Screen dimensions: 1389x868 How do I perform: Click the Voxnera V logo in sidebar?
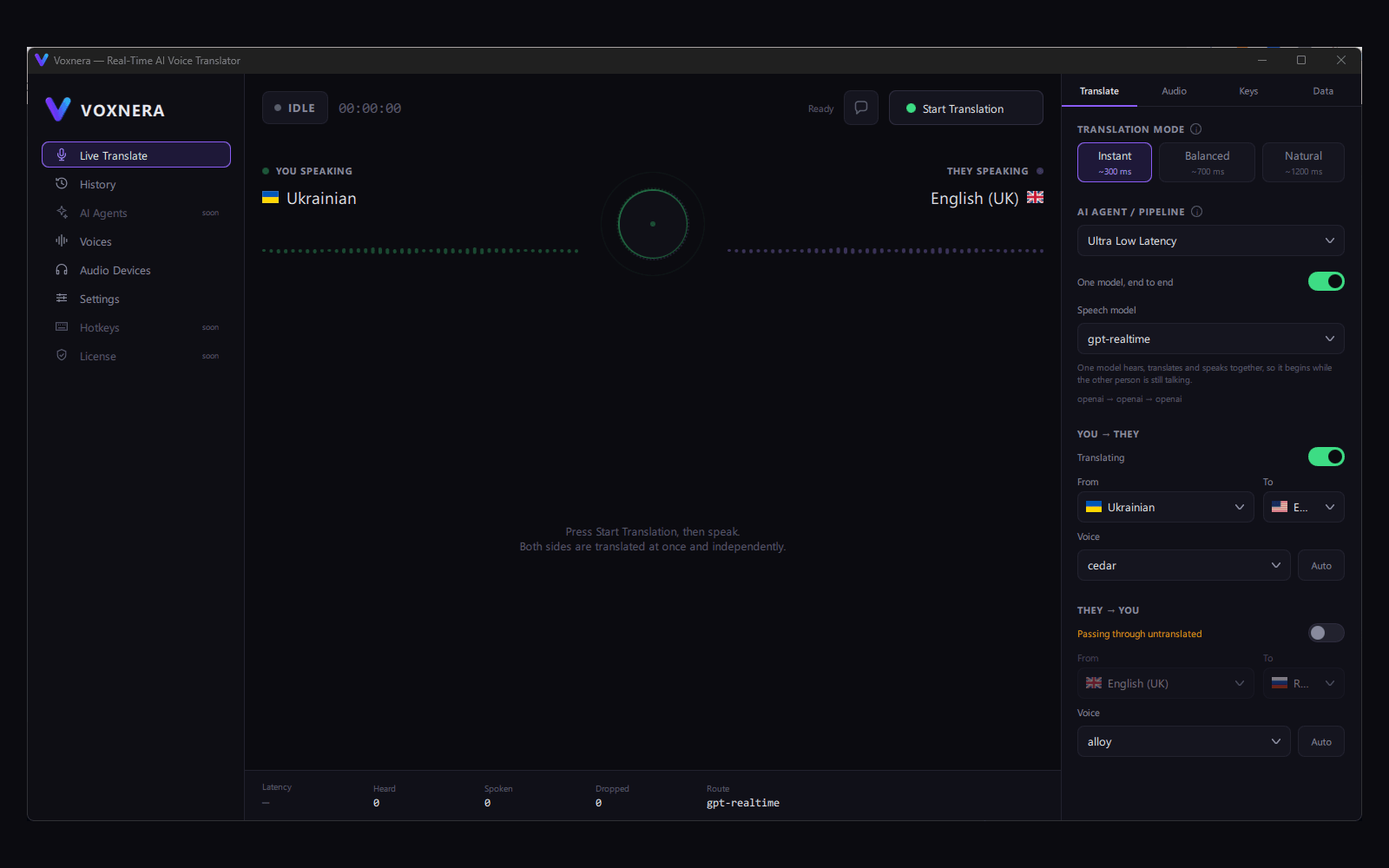point(57,109)
